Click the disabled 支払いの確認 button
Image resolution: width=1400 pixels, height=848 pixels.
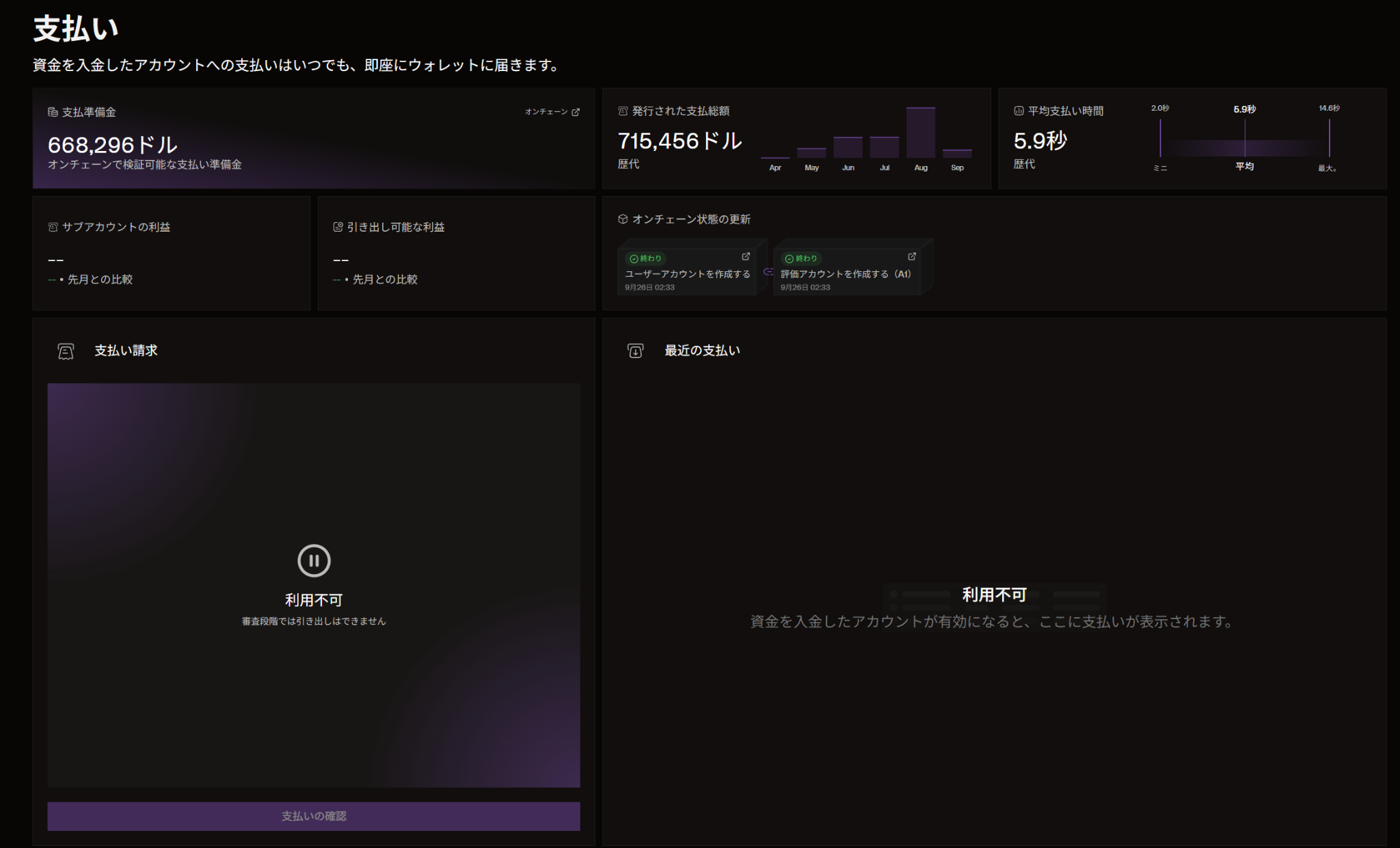point(314,816)
